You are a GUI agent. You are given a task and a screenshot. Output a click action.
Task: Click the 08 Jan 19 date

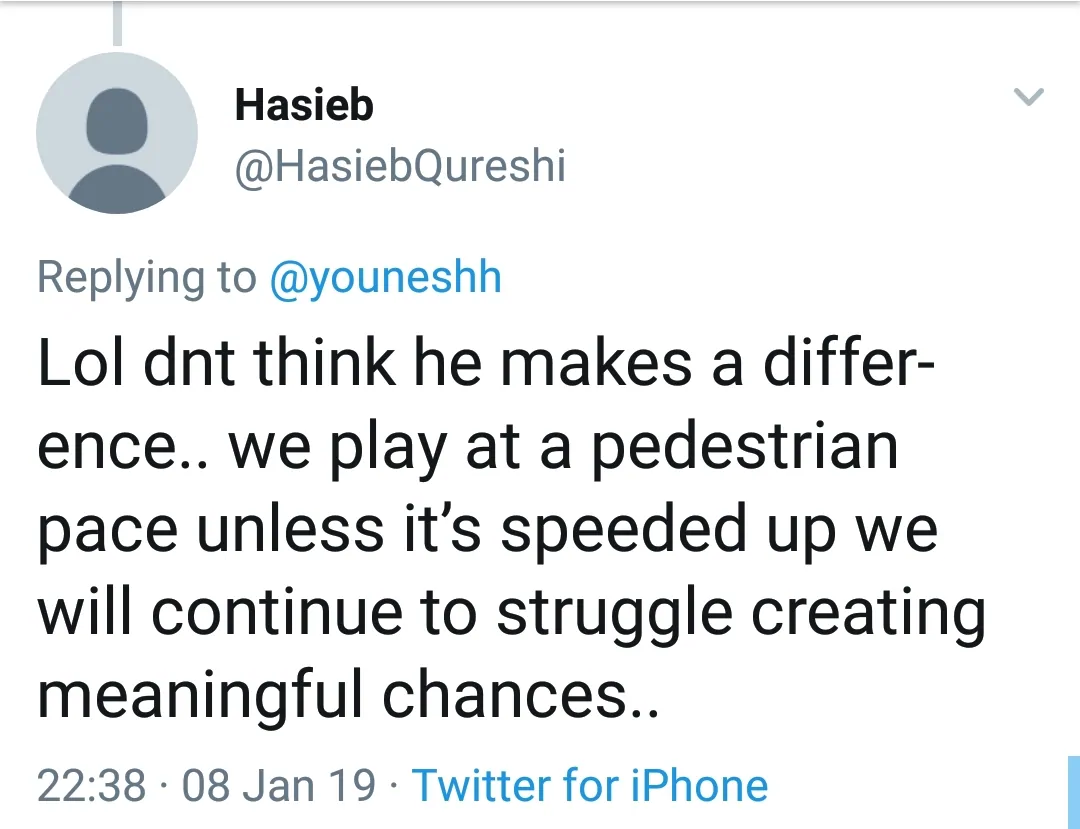click(280, 785)
